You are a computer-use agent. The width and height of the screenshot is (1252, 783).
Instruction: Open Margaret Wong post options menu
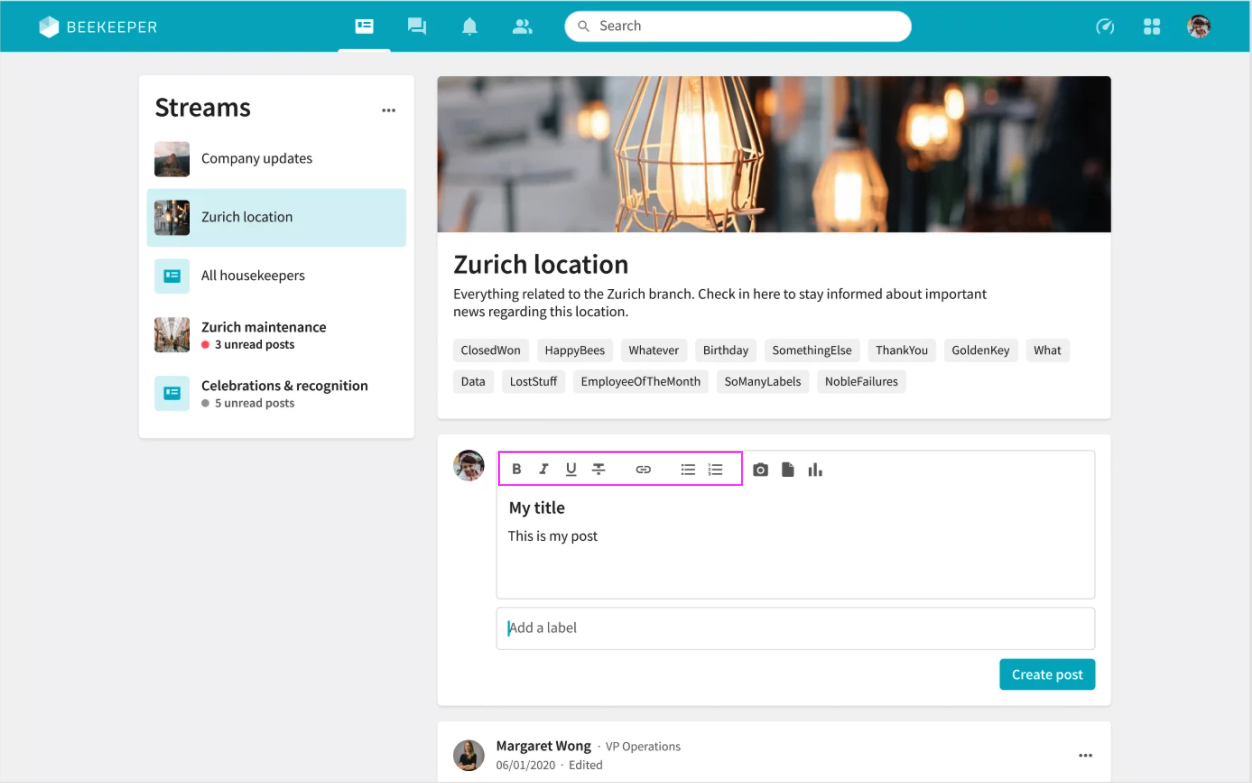tap(1085, 755)
